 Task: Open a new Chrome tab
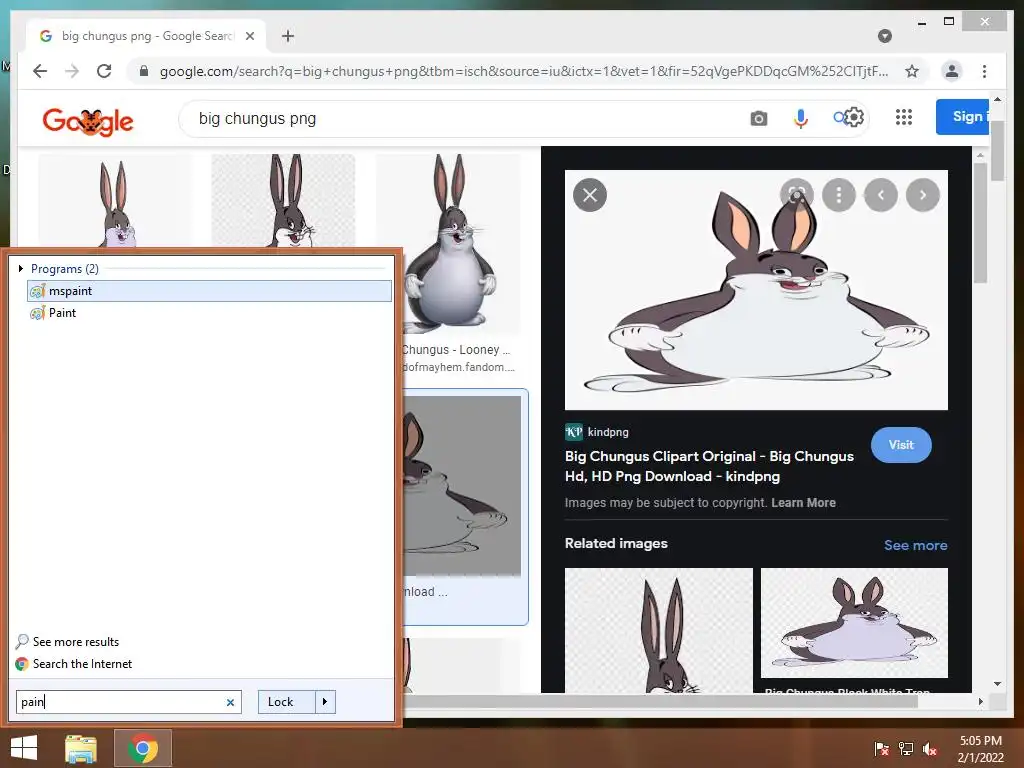coord(288,36)
